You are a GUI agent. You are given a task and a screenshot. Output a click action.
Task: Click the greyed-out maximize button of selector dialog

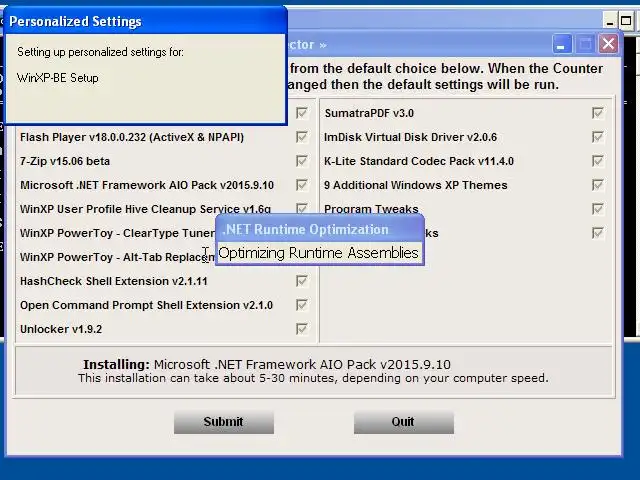pyautogui.click(x=585, y=44)
